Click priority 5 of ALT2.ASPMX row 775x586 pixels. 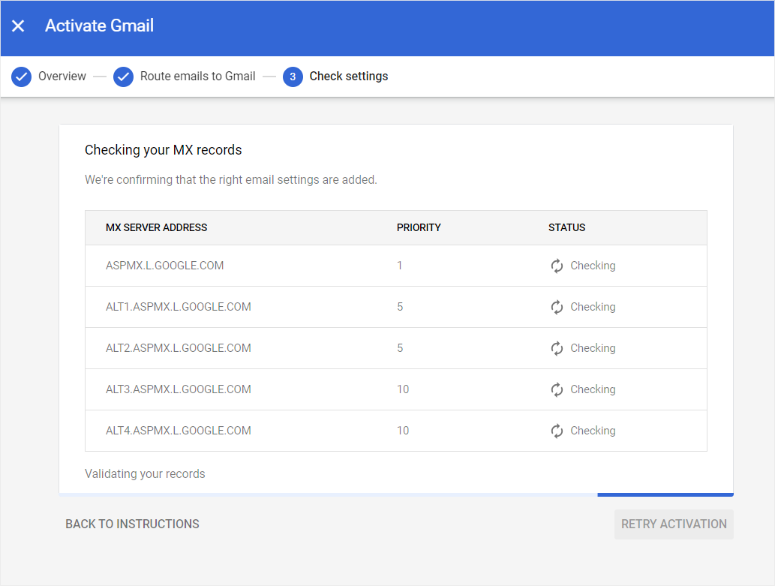(400, 348)
